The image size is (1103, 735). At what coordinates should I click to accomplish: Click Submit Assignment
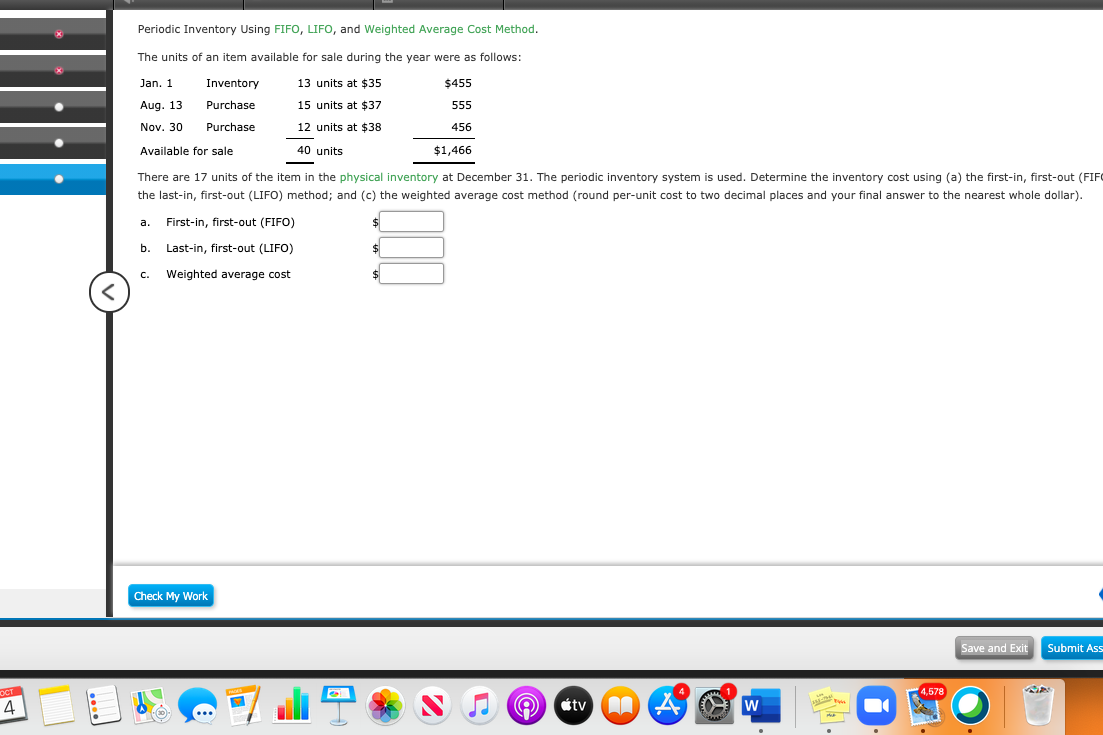(x=1075, y=648)
